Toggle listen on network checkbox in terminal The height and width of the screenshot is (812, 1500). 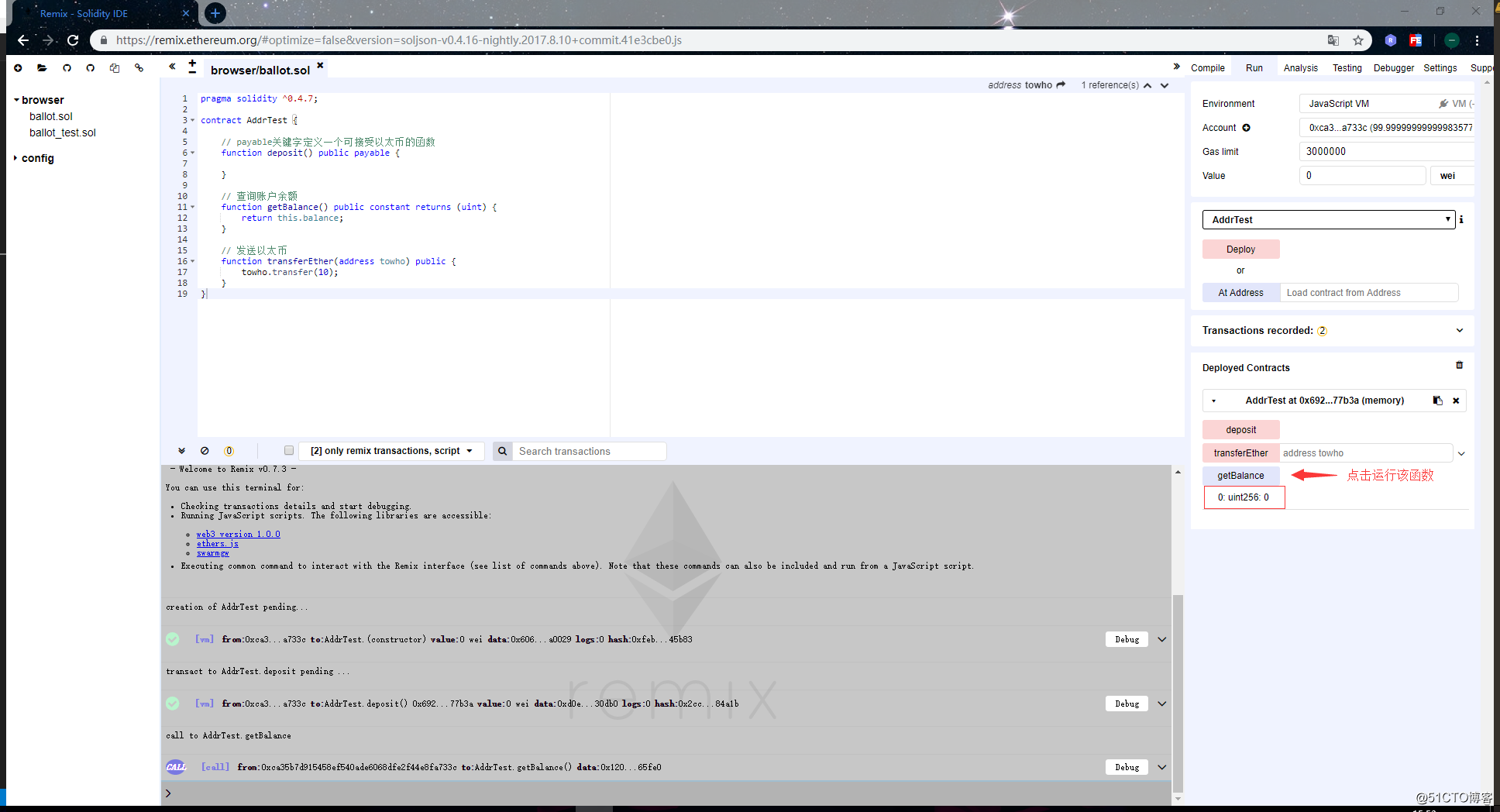(289, 450)
